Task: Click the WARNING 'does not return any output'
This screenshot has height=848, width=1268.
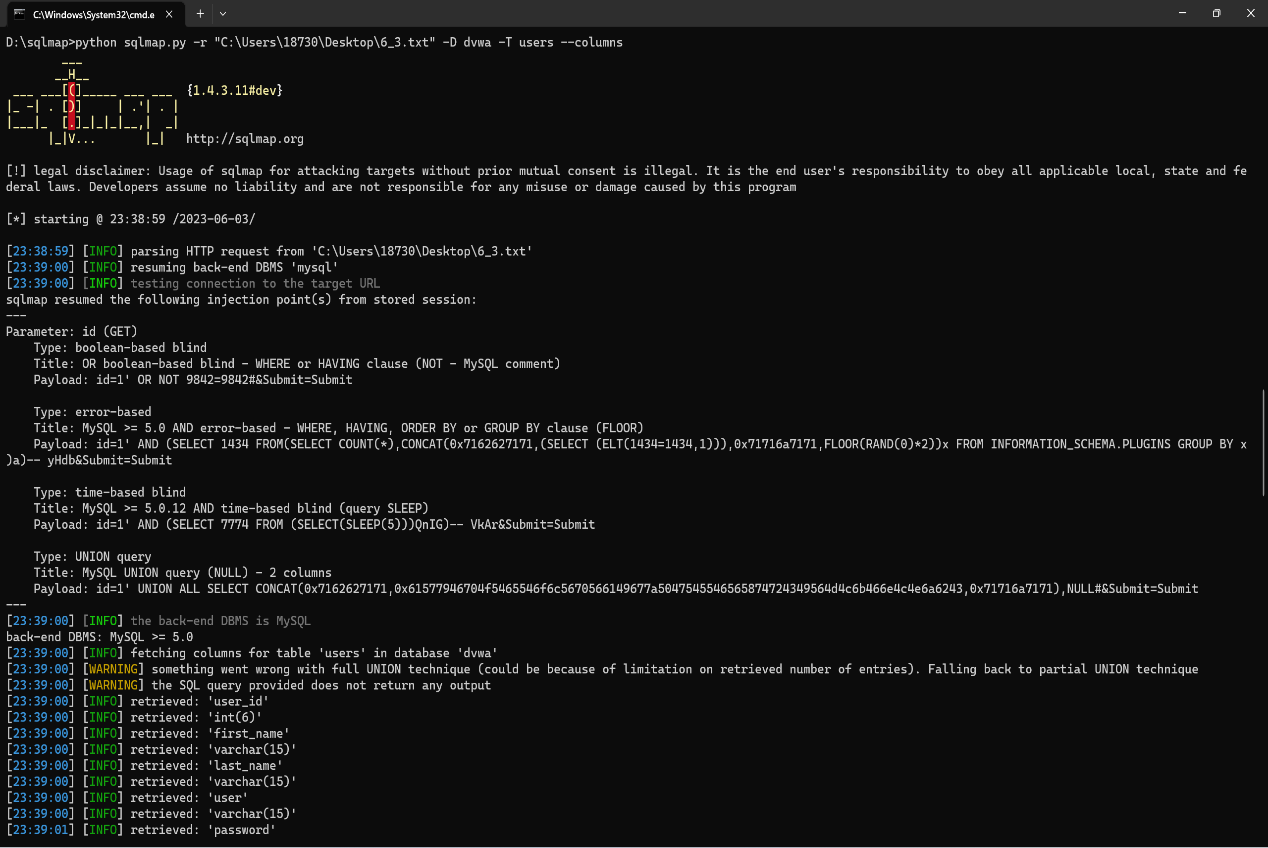Action: click(x=248, y=685)
